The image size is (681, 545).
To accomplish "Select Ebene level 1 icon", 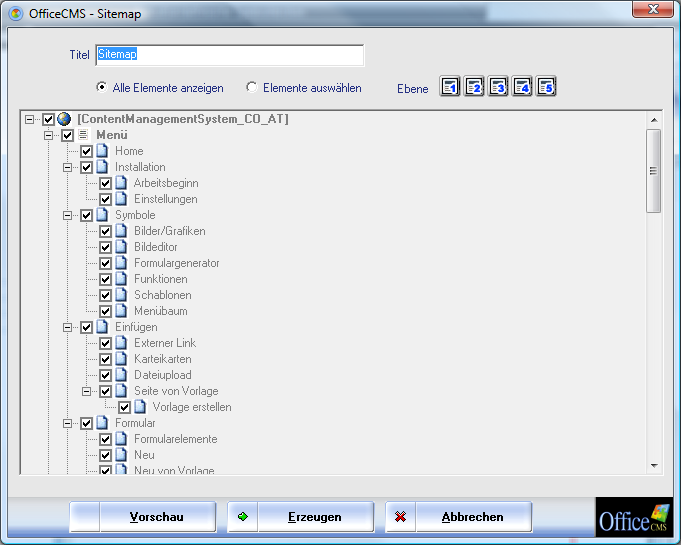I will click(450, 86).
